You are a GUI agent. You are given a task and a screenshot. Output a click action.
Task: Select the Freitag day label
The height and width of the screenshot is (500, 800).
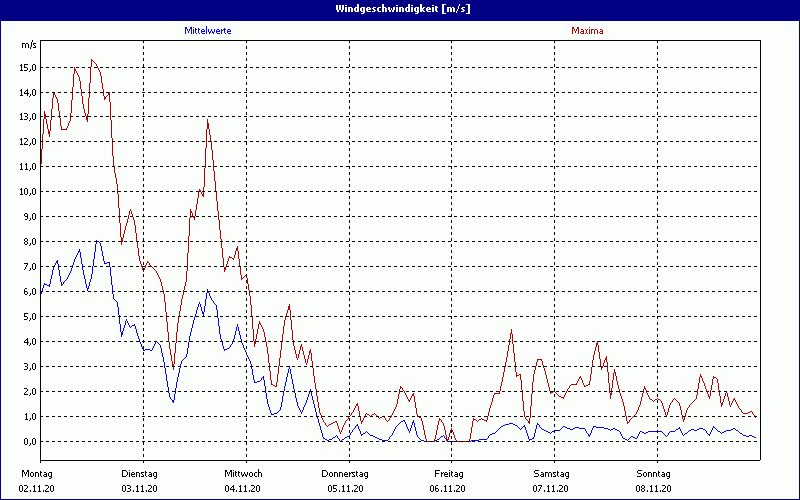coord(449,474)
